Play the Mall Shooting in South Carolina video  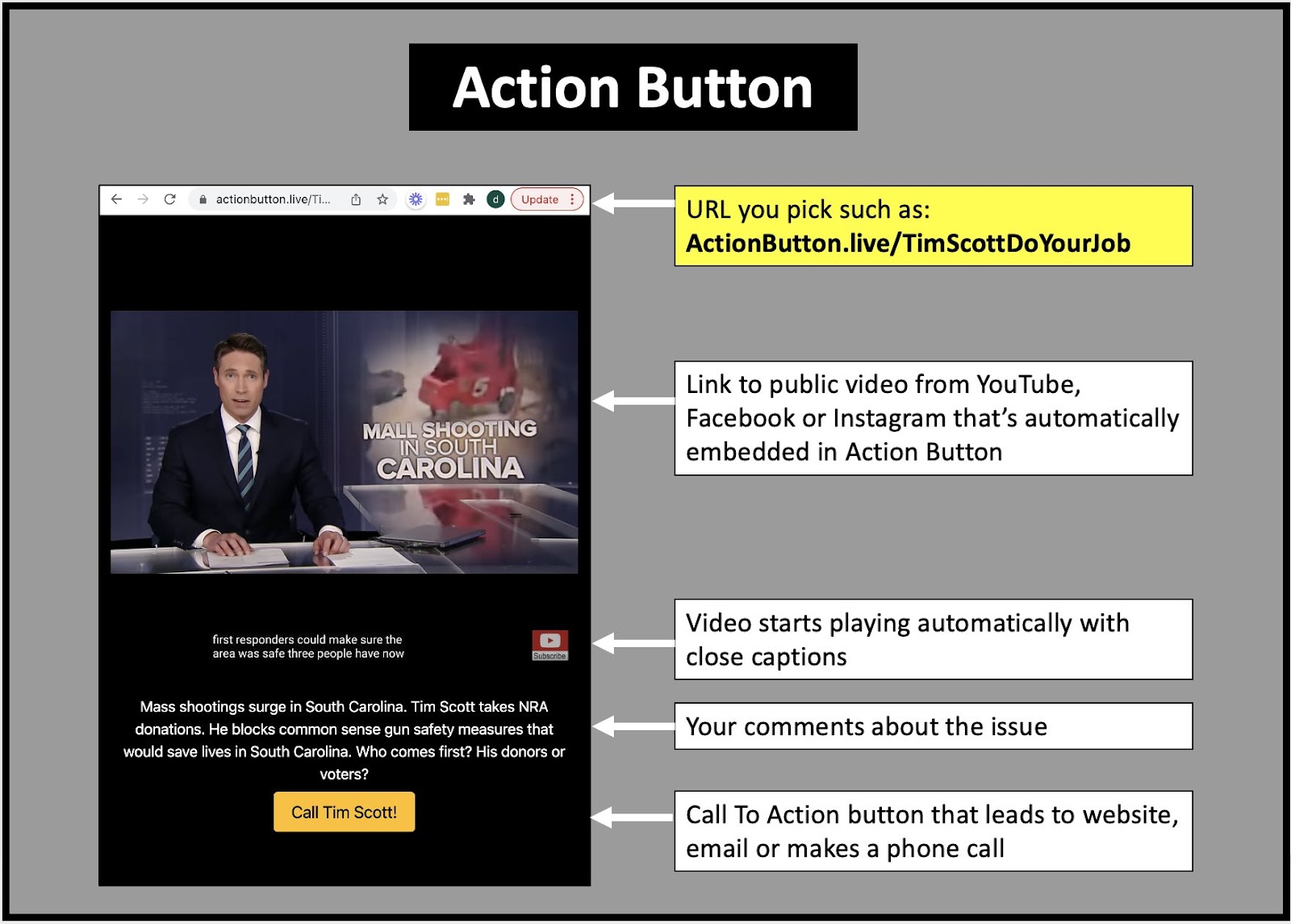click(345, 442)
